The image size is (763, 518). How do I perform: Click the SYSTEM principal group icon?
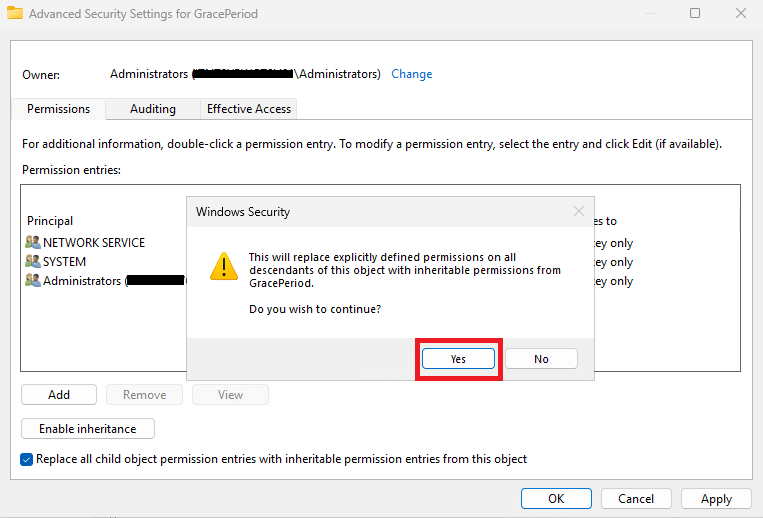[x=33, y=262]
